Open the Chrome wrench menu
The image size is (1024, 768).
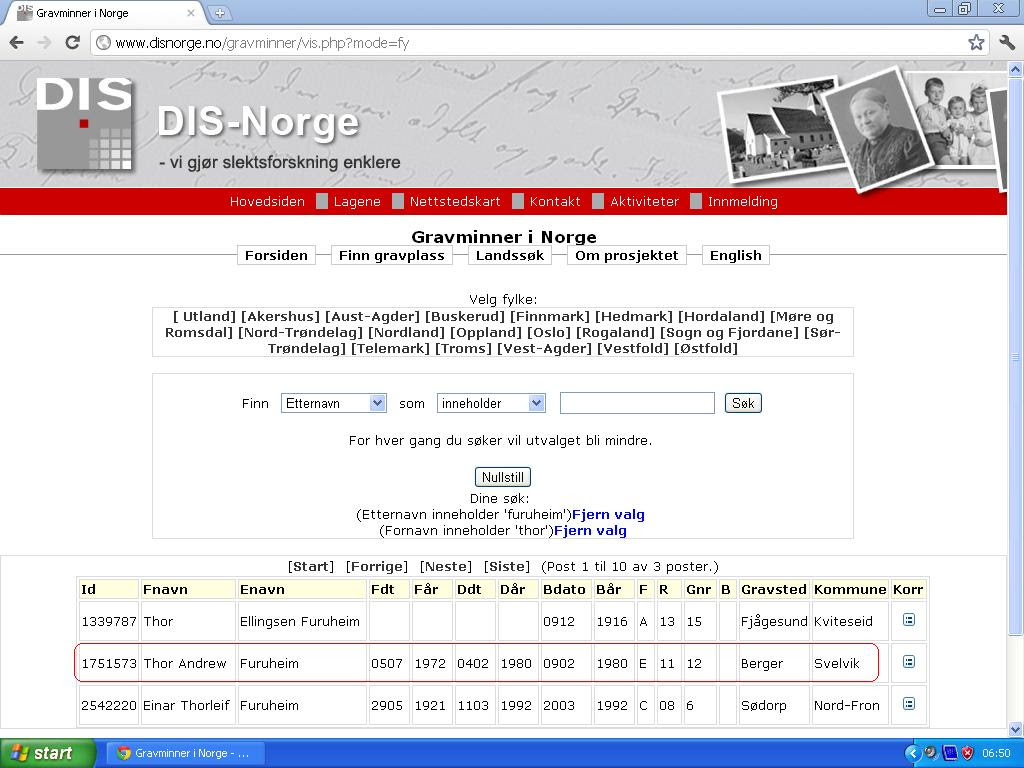click(1006, 43)
